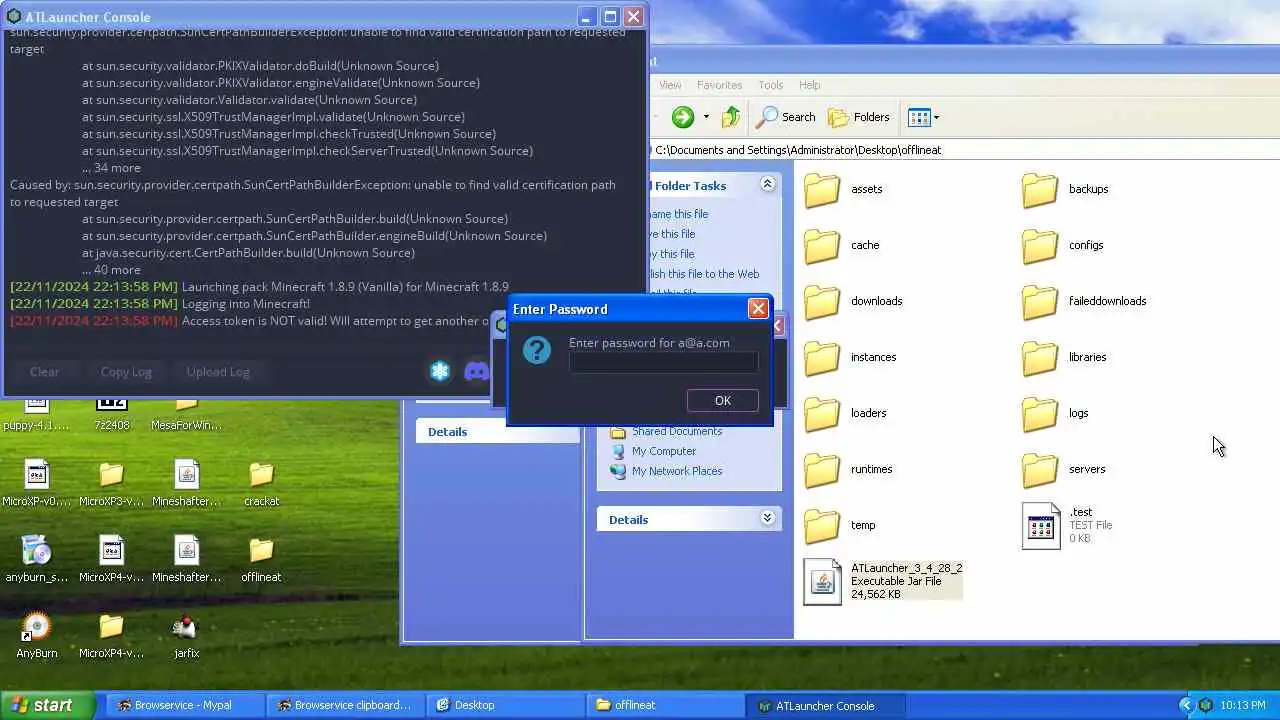The width and height of the screenshot is (1280, 720).
Task: Click OK in Enter Password dialog
Action: (x=722, y=400)
